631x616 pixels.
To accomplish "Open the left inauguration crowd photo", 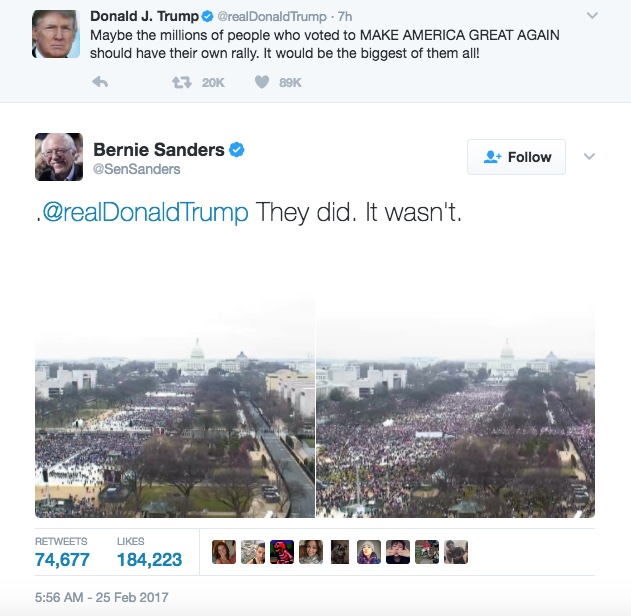I will [175, 408].
